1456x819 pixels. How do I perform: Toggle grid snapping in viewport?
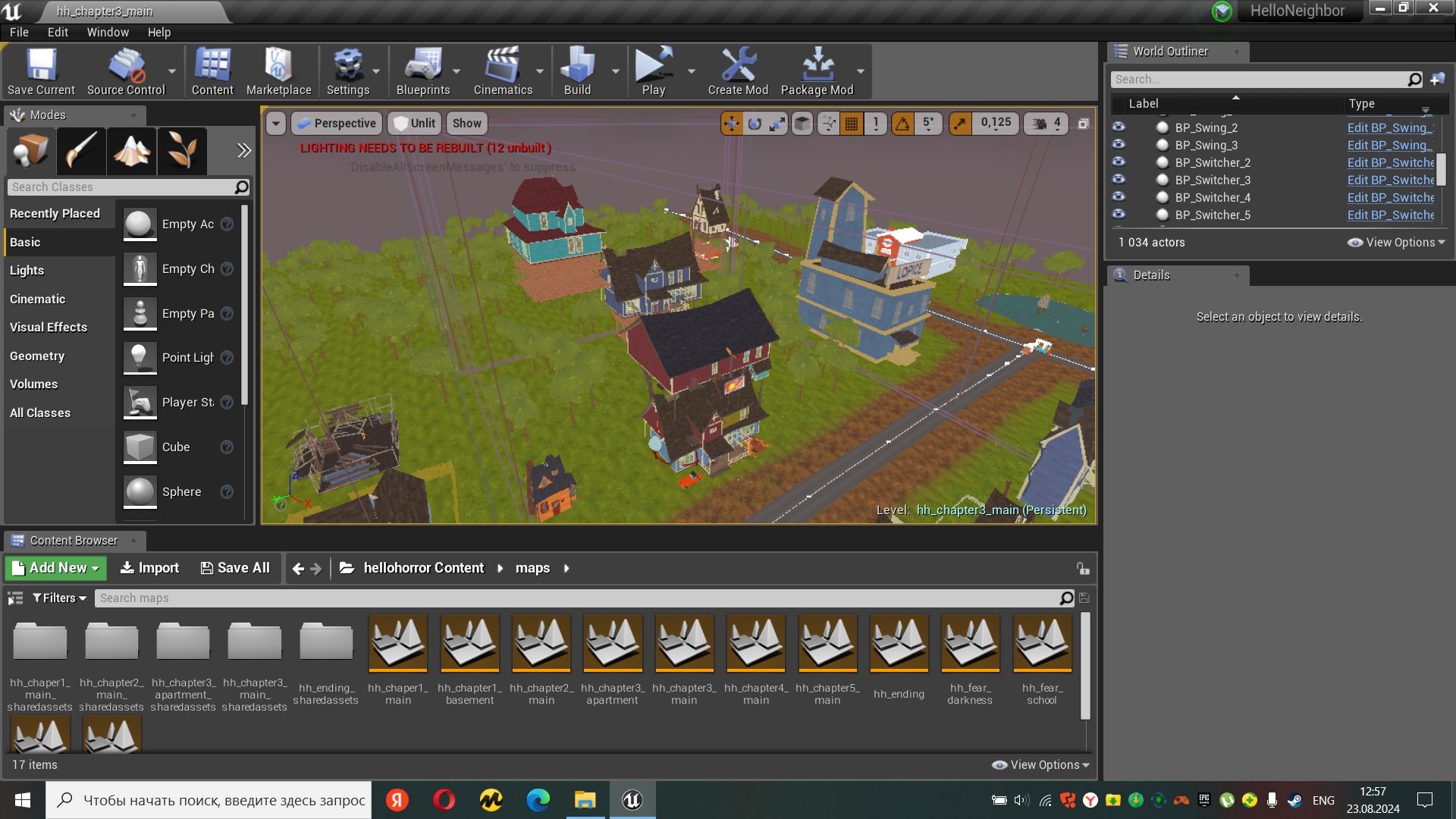(852, 124)
